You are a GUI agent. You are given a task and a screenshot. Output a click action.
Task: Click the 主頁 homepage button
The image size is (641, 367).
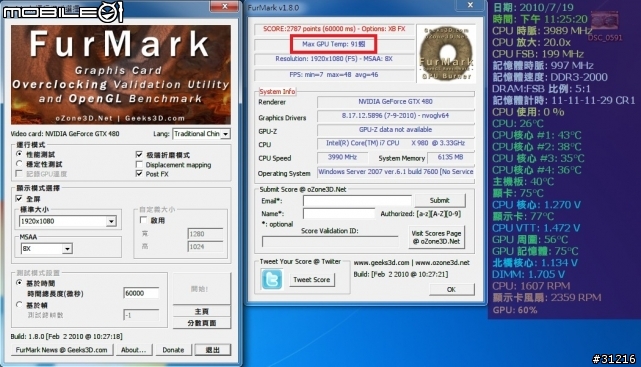click(x=202, y=311)
